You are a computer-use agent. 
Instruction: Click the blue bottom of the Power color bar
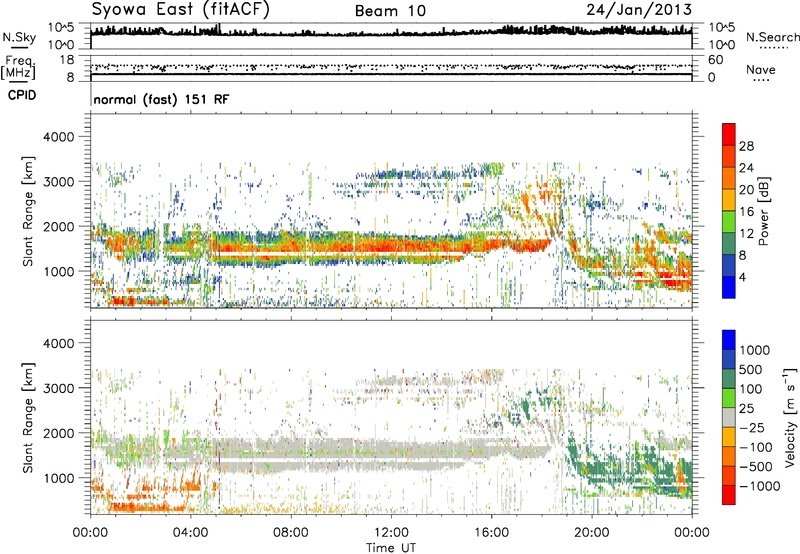click(729, 287)
